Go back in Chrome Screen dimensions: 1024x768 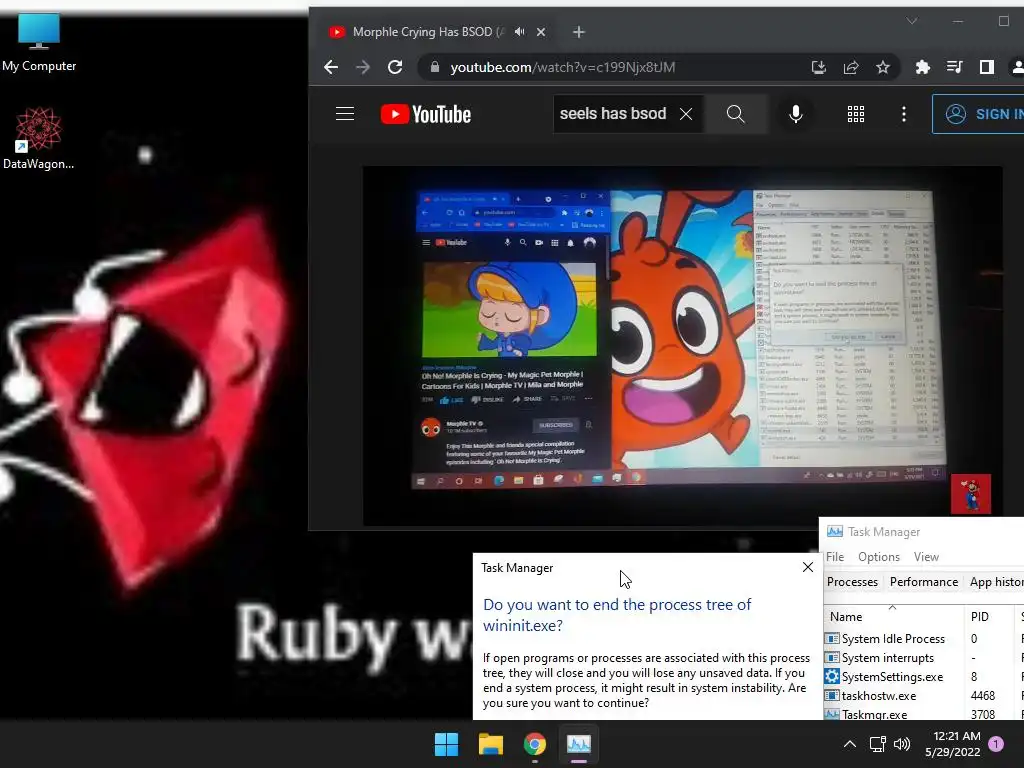click(331, 67)
